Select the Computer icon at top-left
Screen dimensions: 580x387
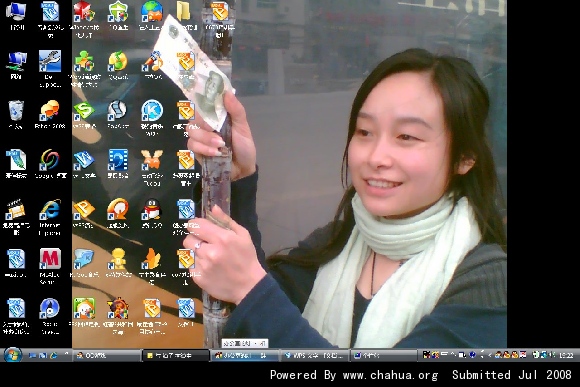coord(16,16)
